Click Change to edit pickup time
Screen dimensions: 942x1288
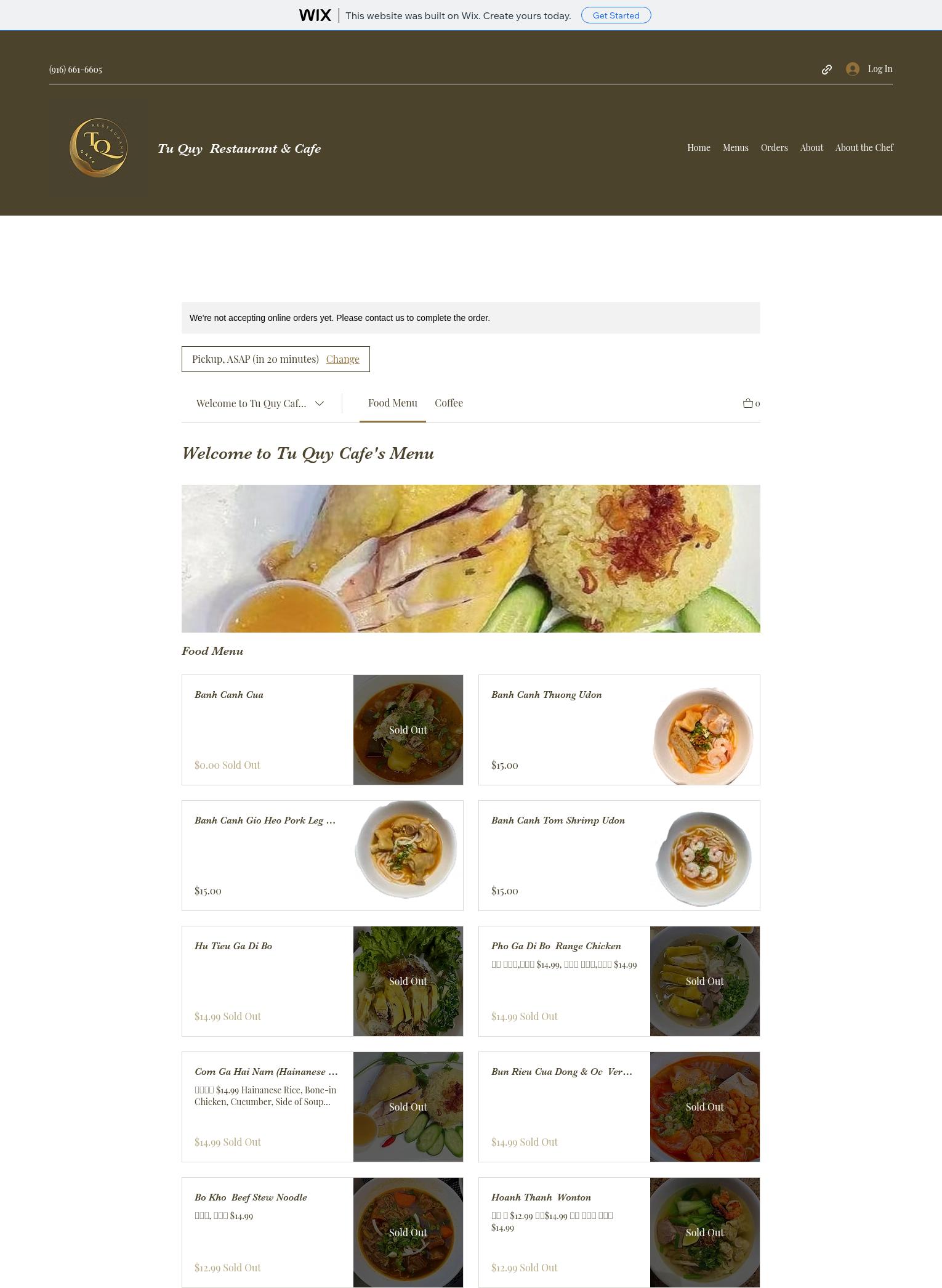[343, 359]
